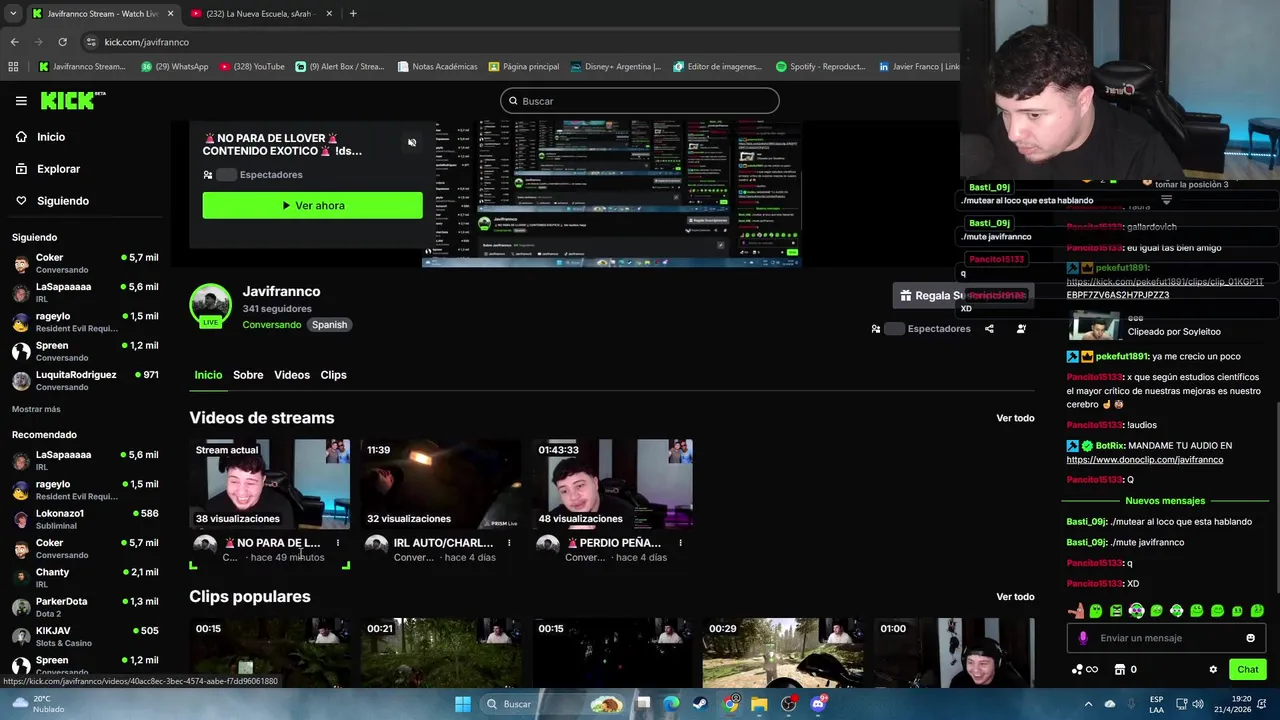The width and height of the screenshot is (1280, 720).
Task: Go to Inicio in the Kick sidebar
Action: pos(51,137)
